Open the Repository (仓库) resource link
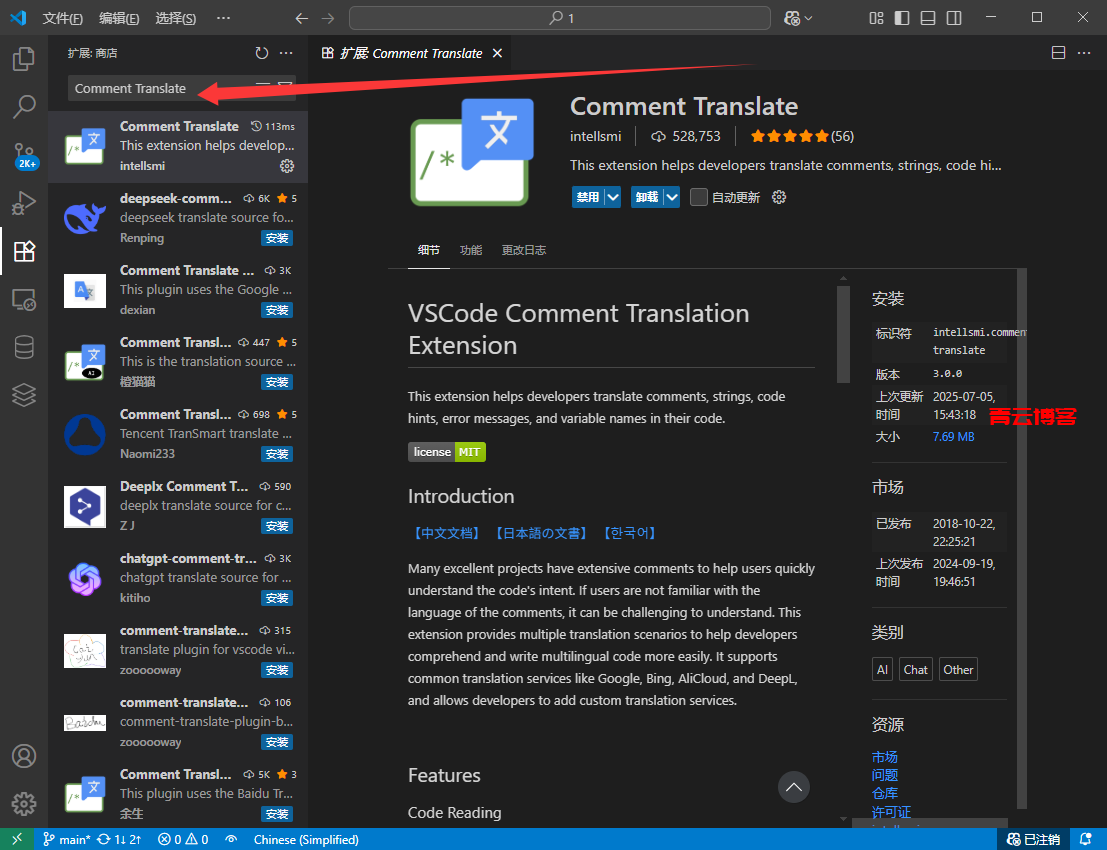1107x850 pixels. pyautogui.click(x=885, y=794)
